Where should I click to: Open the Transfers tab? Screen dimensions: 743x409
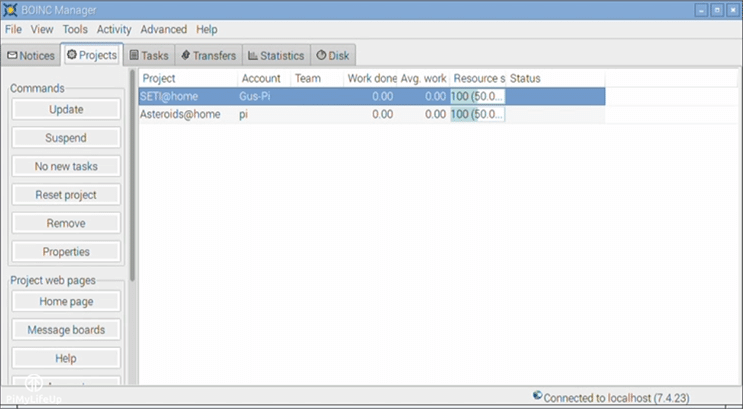click(208, 55)
